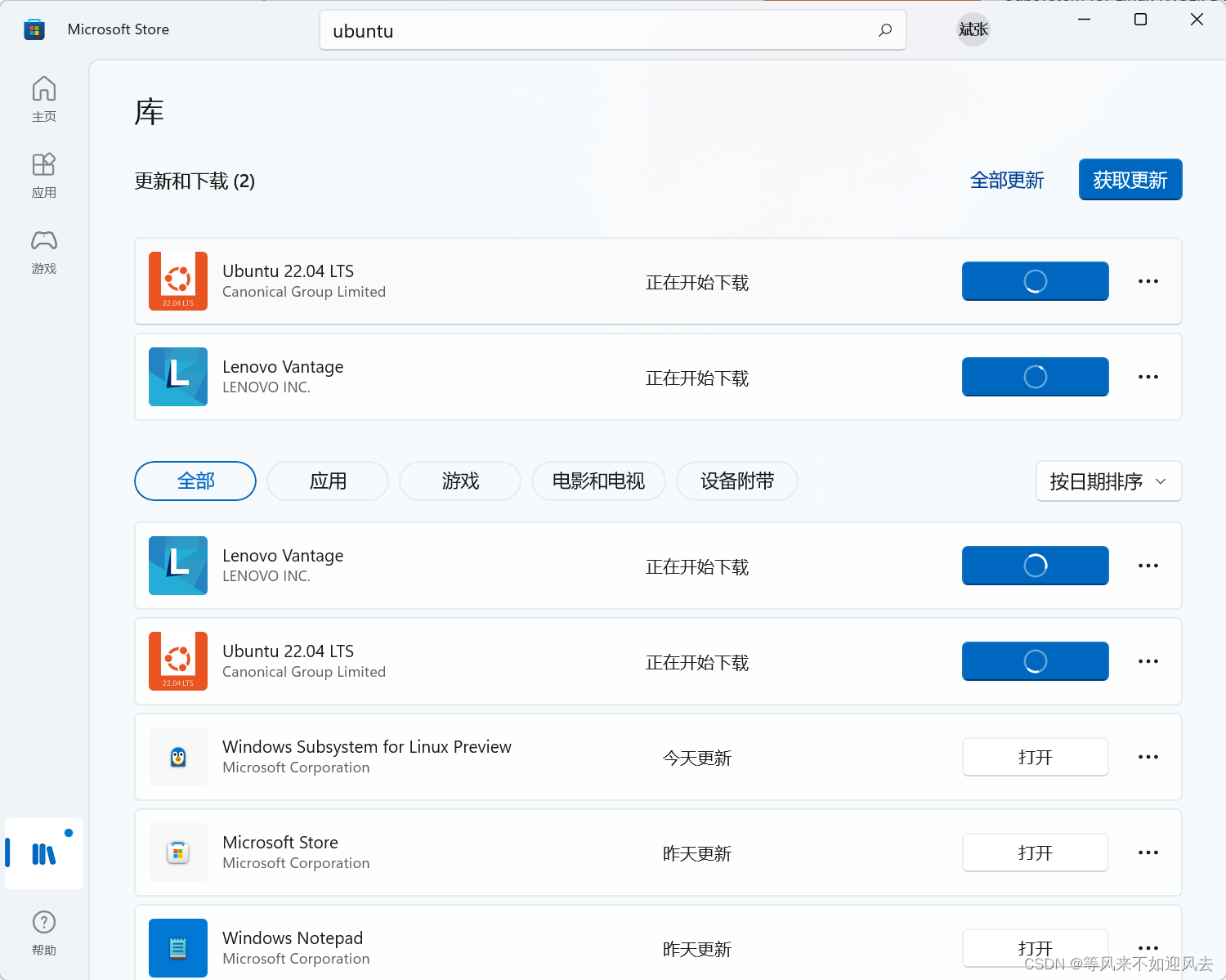Screen dimensions: 1226x980
Task: Click the Ubuntu 22.04 LTS app icon
Action: pos(177,281)
